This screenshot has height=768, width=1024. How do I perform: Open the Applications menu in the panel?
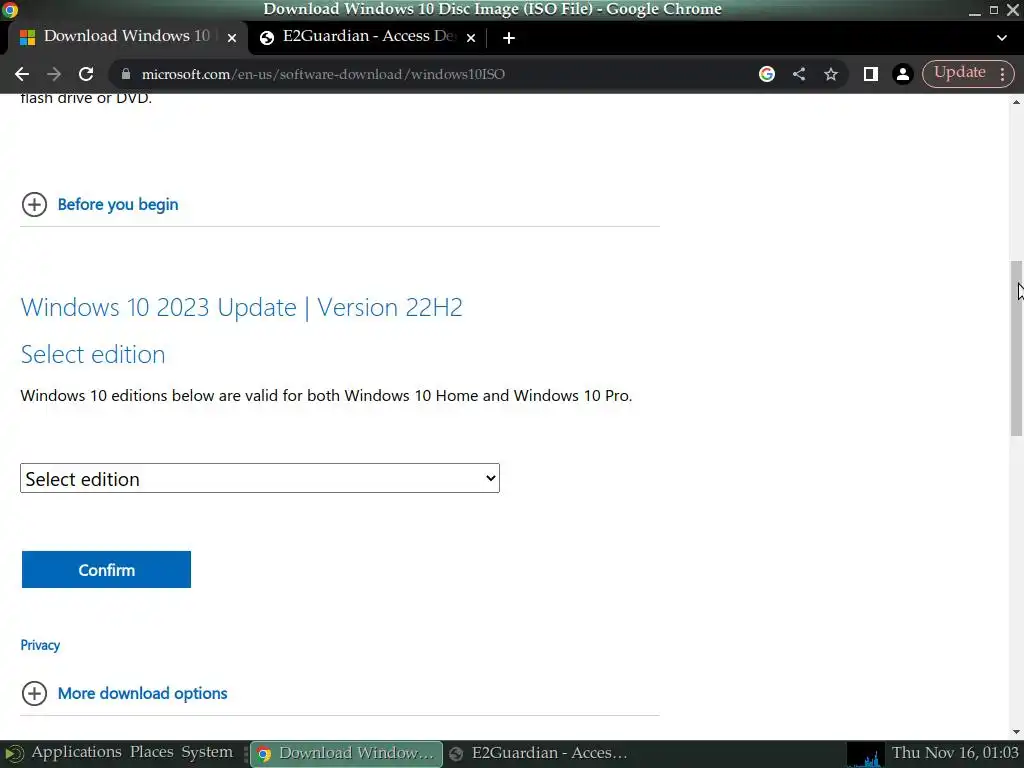(76, 752)
